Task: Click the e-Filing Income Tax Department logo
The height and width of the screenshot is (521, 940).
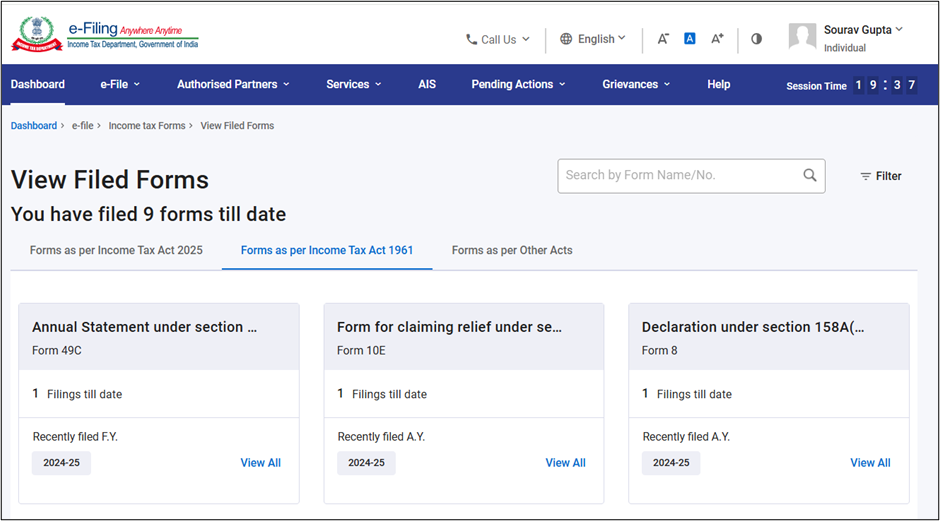Action: [x=105, y=33]
